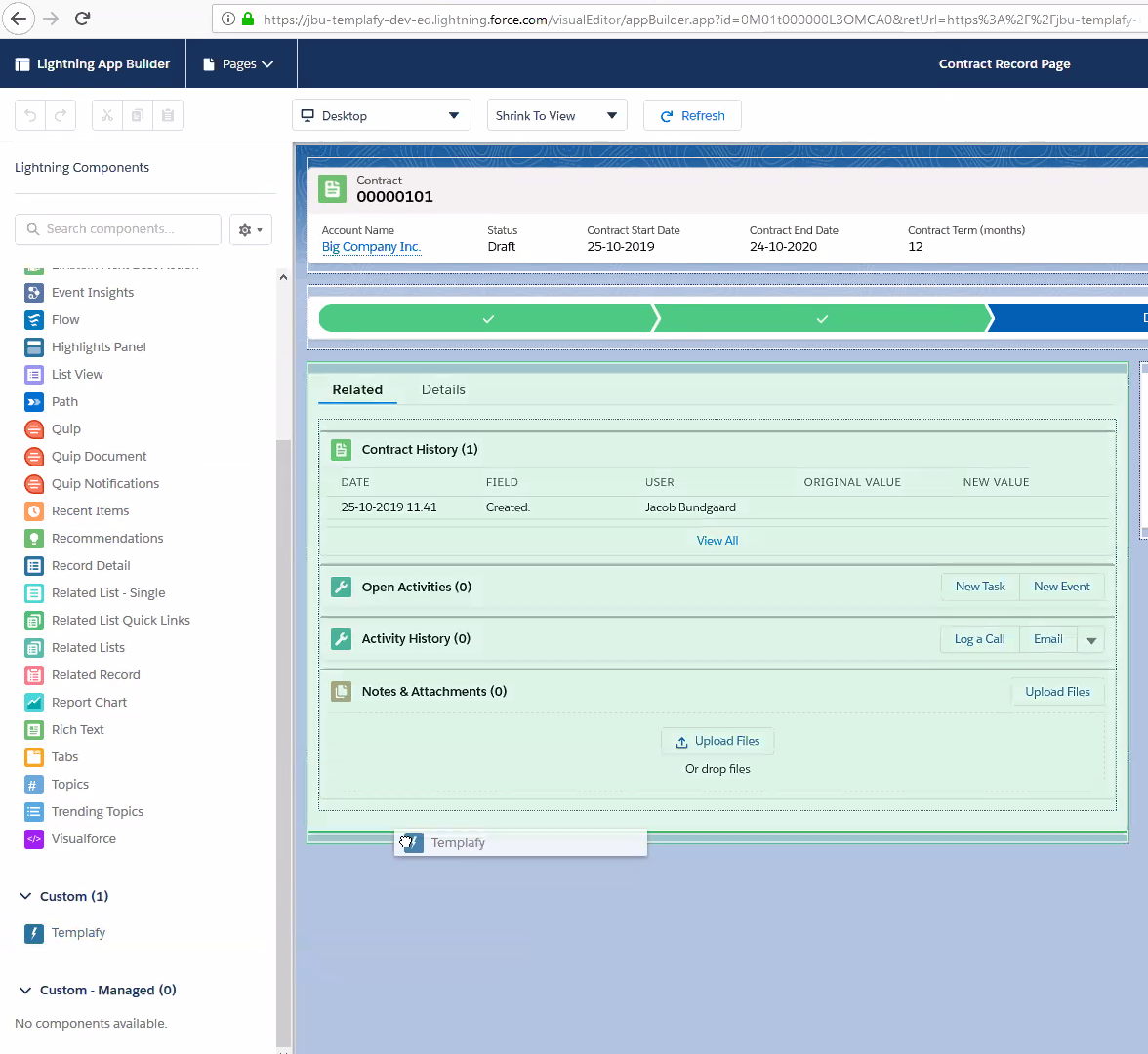This screenshot has width=1148, height=1054.
Task: Select the List View component icon
Action: click(33, 375)
